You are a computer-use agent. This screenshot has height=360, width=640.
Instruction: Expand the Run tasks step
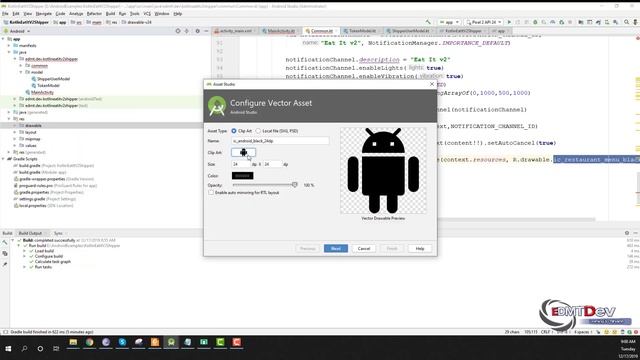pyautogui.click(x=24, y=267)
